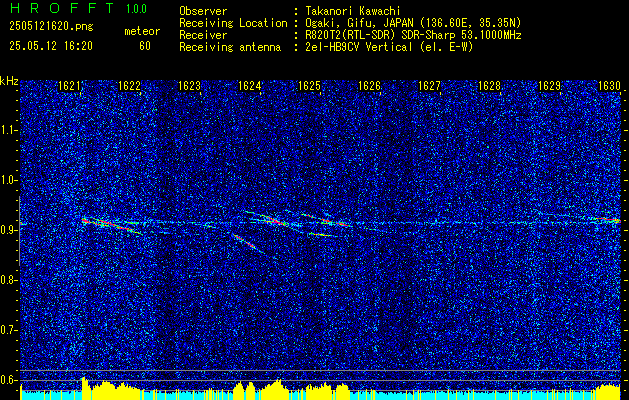Click the meteor echo trace below 0.9 kHz near 1624
This screenshot has width=629, height=400.
[x=247, y=243]
